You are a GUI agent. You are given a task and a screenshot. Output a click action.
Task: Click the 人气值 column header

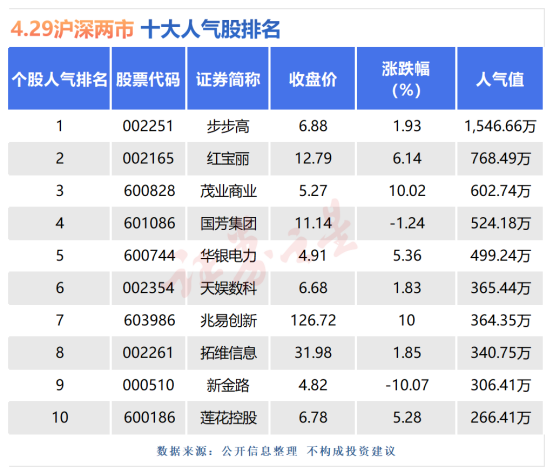click(500, 79)
